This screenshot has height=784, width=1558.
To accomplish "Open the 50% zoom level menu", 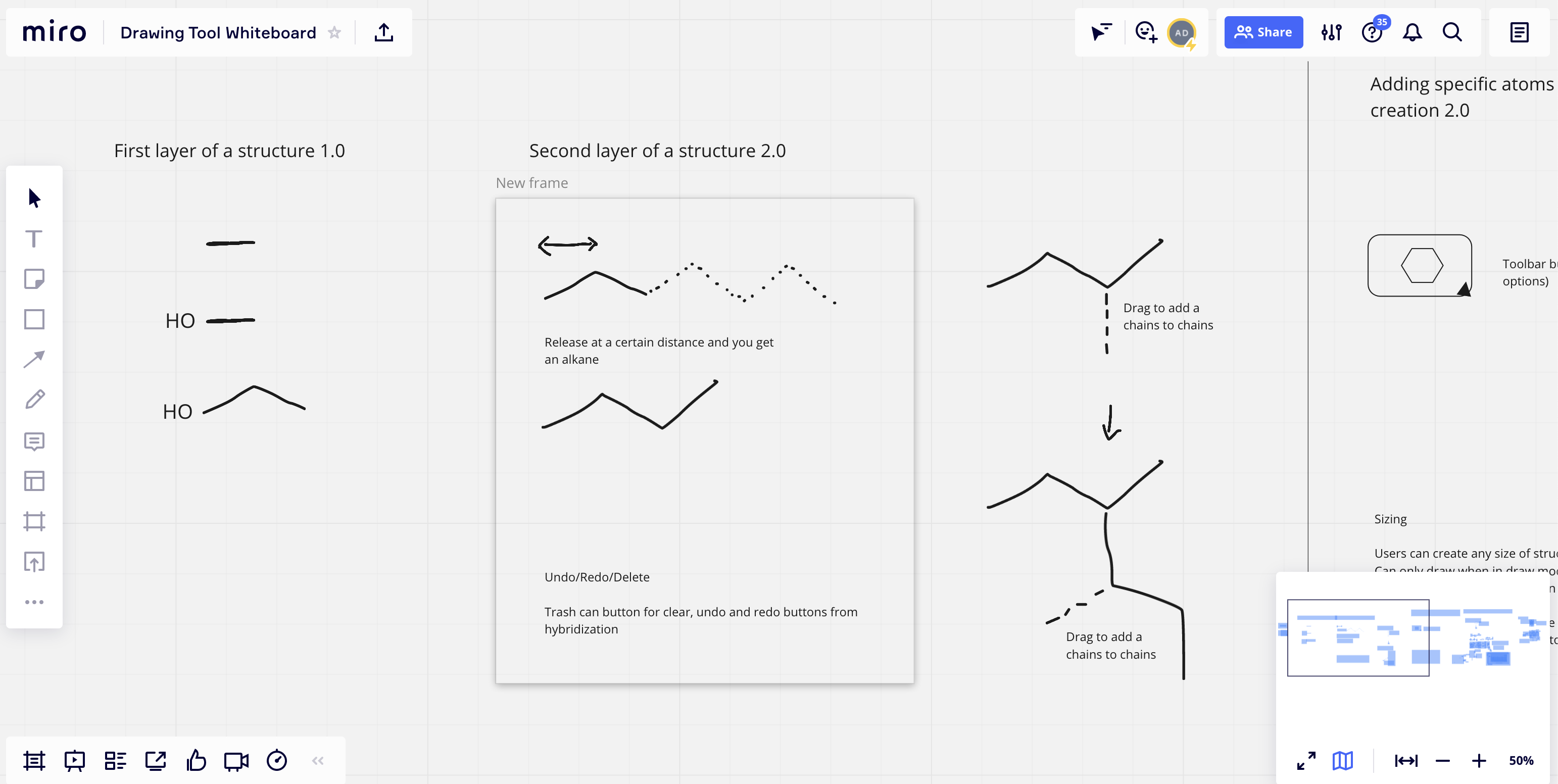I will [1521, 760].
